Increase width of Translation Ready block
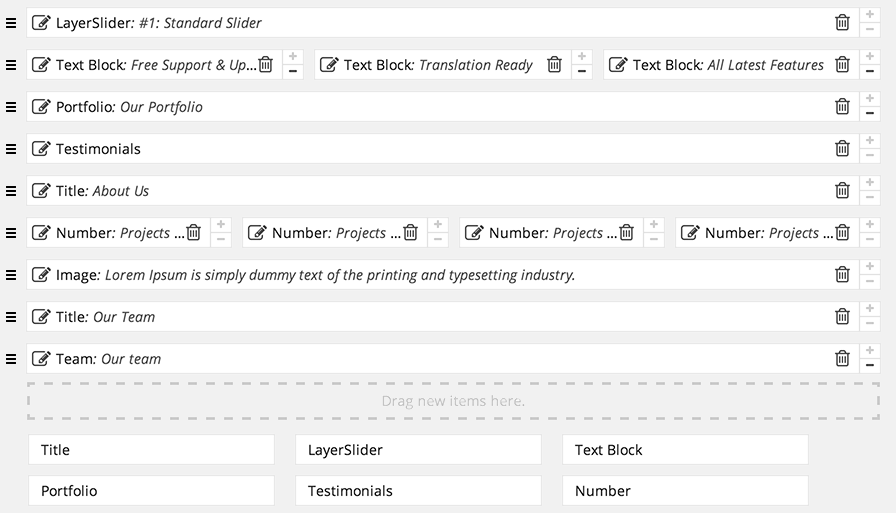This screenshot has width=896, height=513. pyautogui.click(x=582, y=57)
